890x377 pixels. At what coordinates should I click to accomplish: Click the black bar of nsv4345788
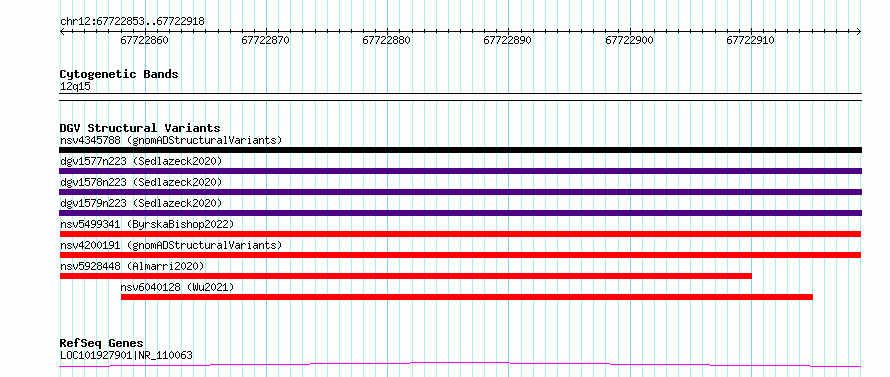click(460, 150)
